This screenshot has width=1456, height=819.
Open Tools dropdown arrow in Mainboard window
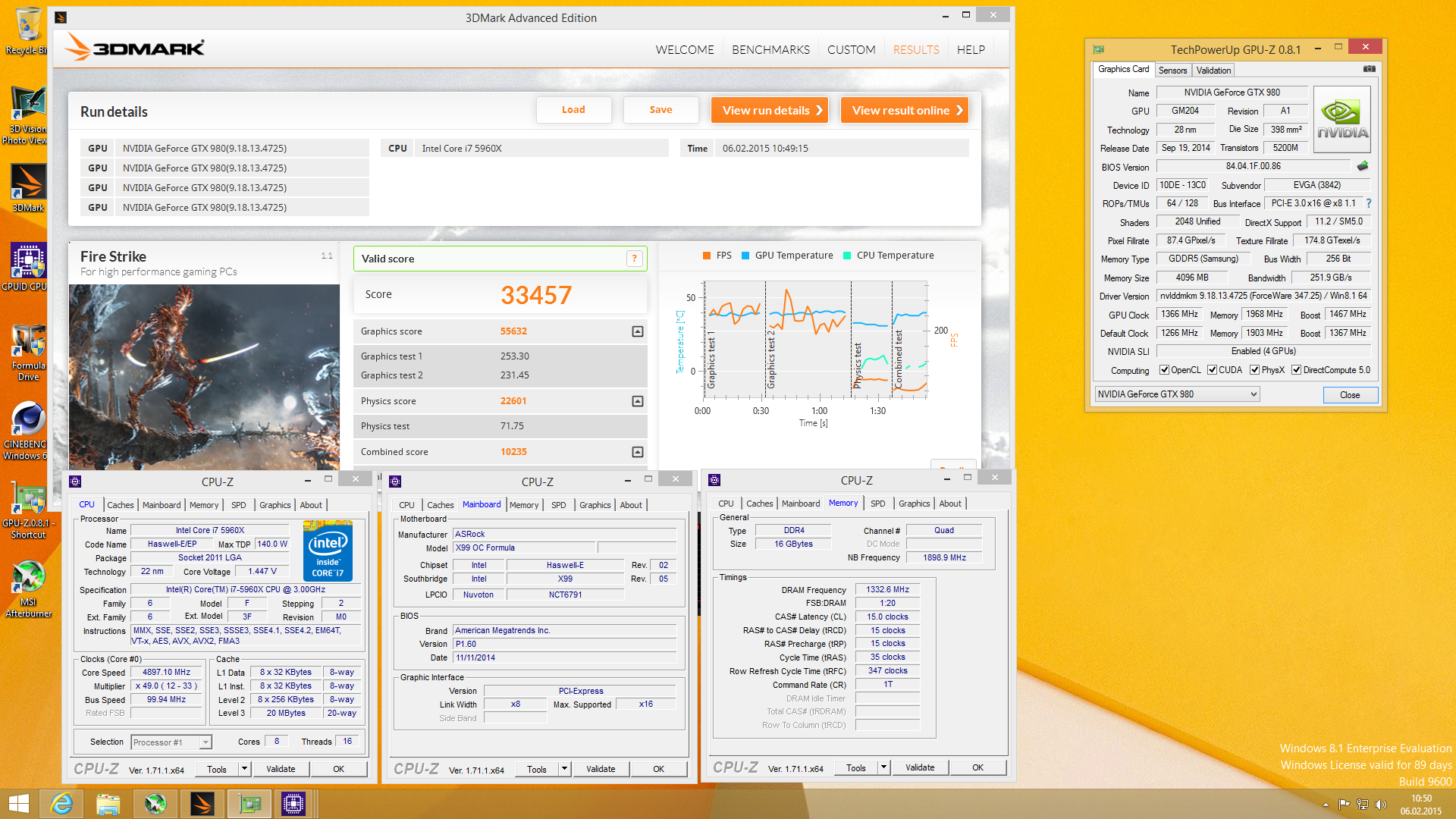click(x=564, y=769)
